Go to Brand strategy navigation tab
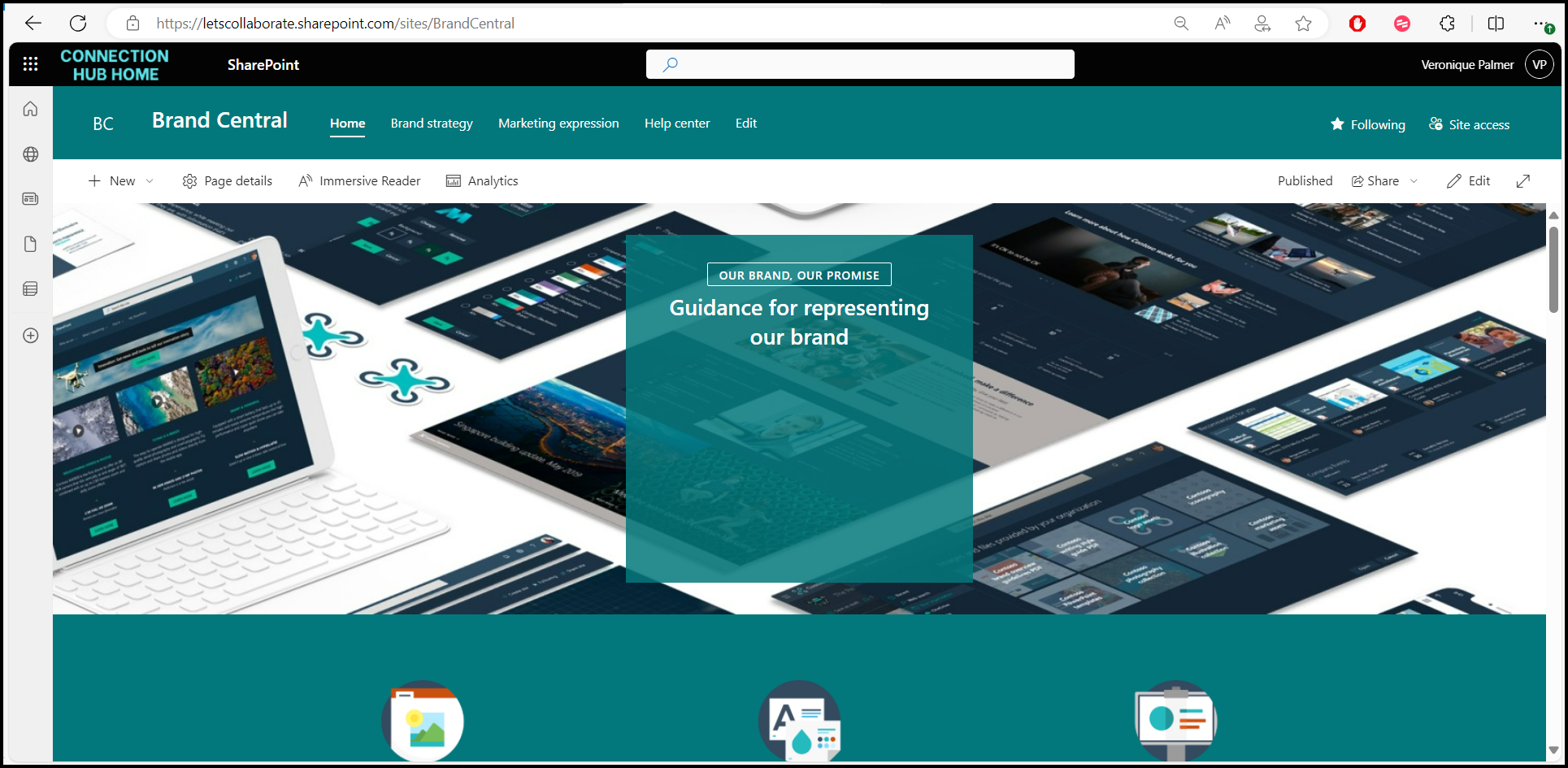 click(x=432, y=124)
